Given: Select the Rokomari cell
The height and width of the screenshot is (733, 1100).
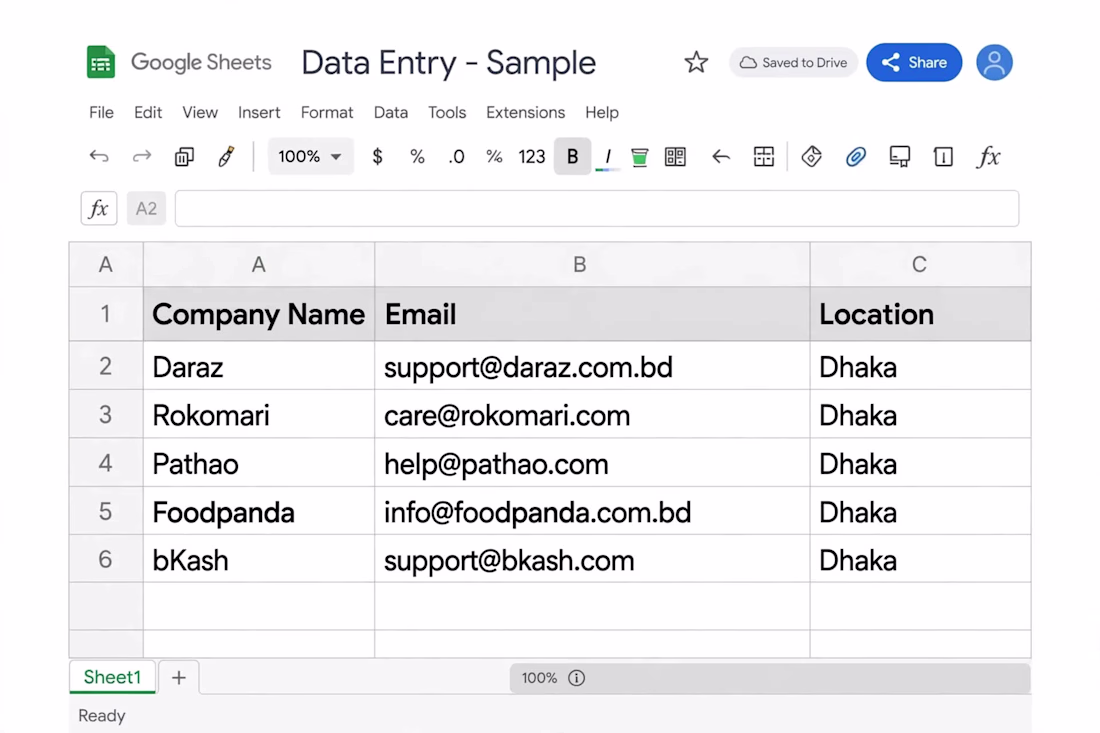Looking at the screenshot, I should 259,415.
